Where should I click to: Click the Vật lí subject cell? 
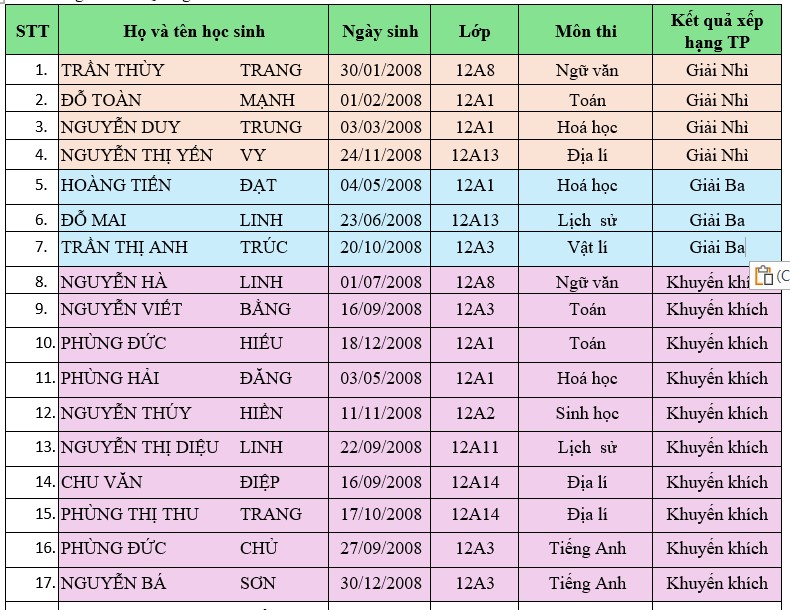(x=586, y=247)
